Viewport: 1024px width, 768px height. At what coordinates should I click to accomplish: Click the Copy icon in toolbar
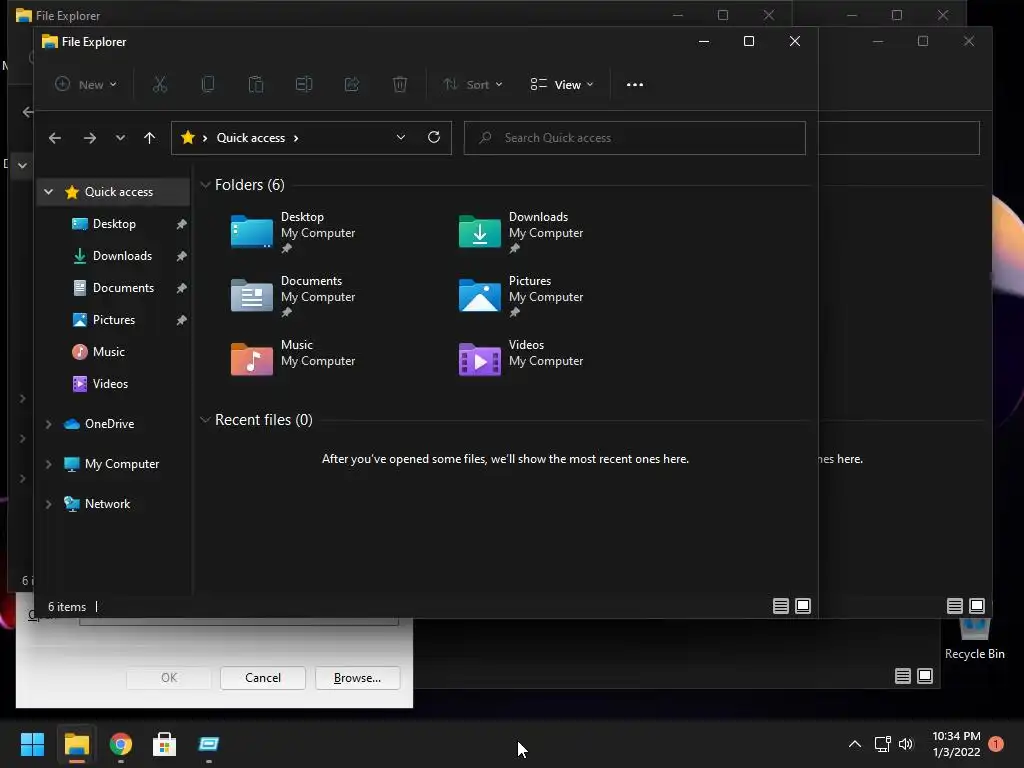pos(208,84)
